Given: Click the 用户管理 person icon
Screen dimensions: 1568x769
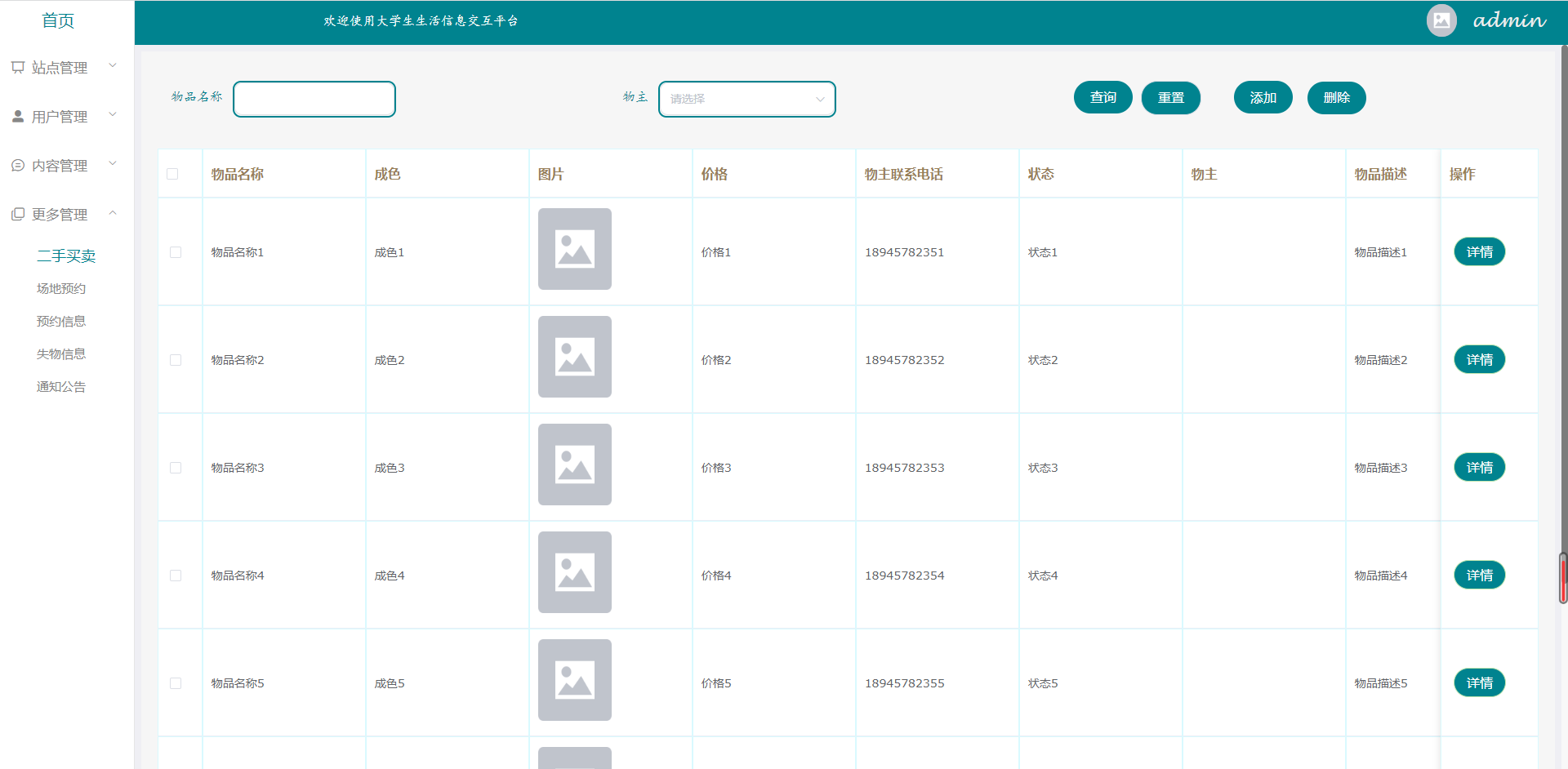Looking at the screenshot, I should click(18, 117).
